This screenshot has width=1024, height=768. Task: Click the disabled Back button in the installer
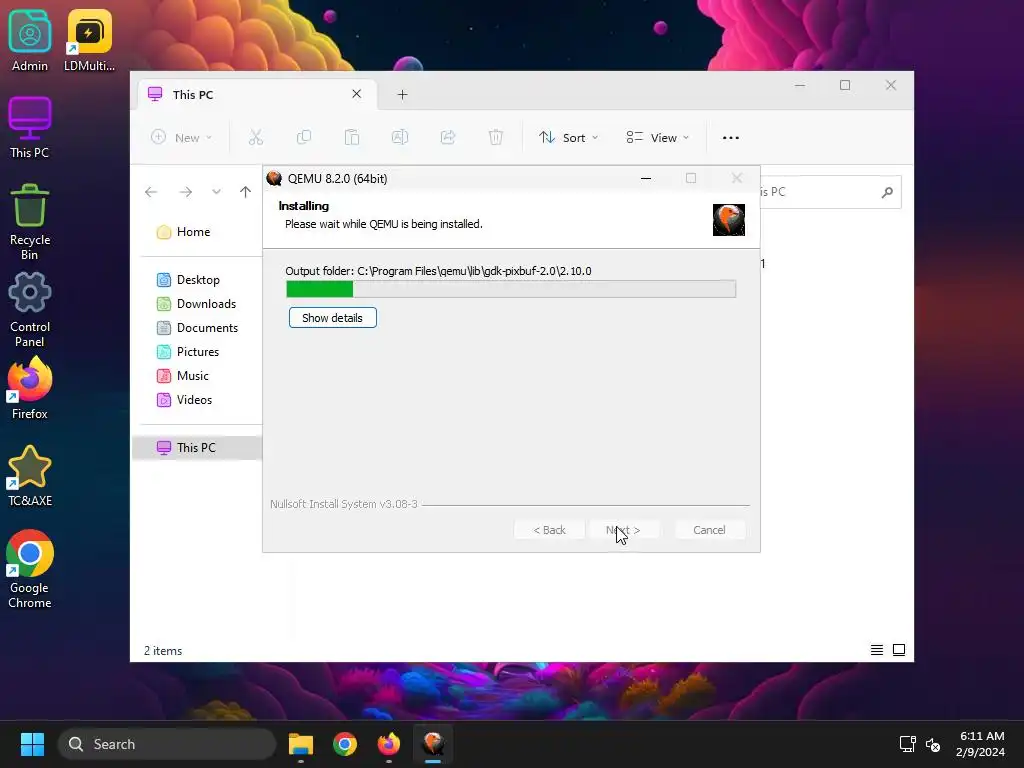click(x=549, y=530)
